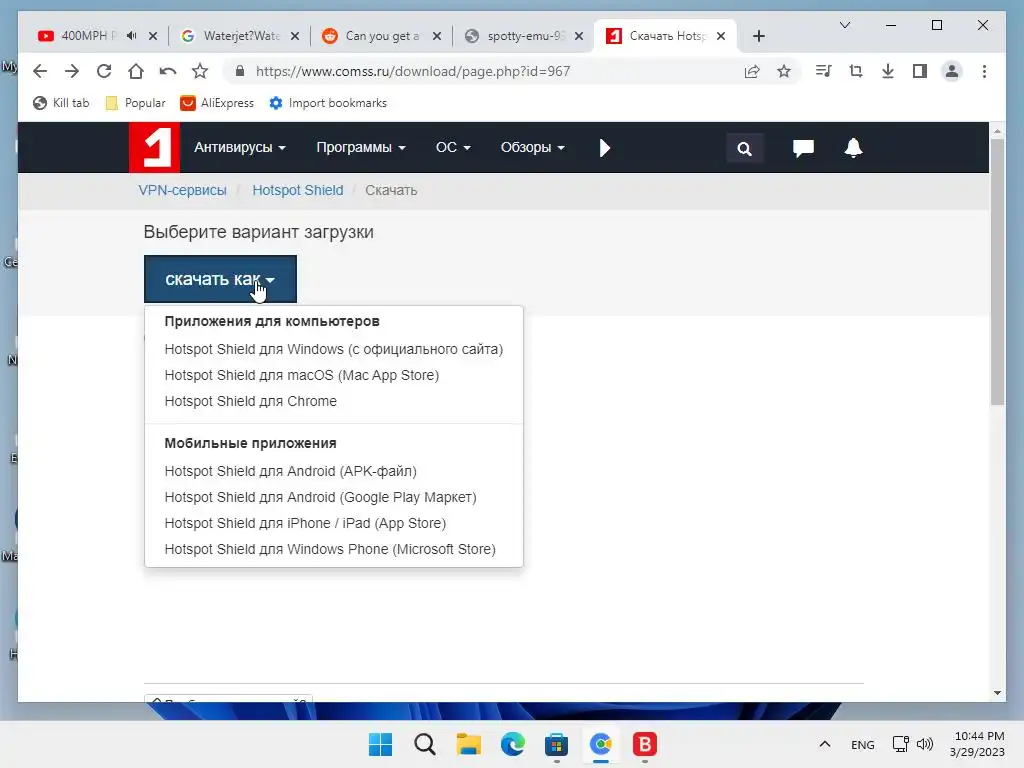Open the Windows Start menu
The image size is (1024, 768).
point(380,744)
